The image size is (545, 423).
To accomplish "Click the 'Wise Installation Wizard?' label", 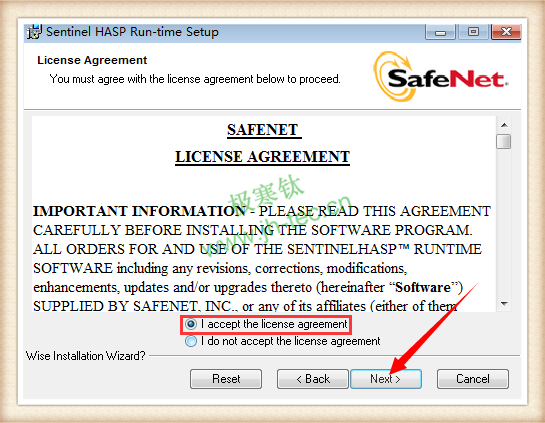I will [86, 356].
